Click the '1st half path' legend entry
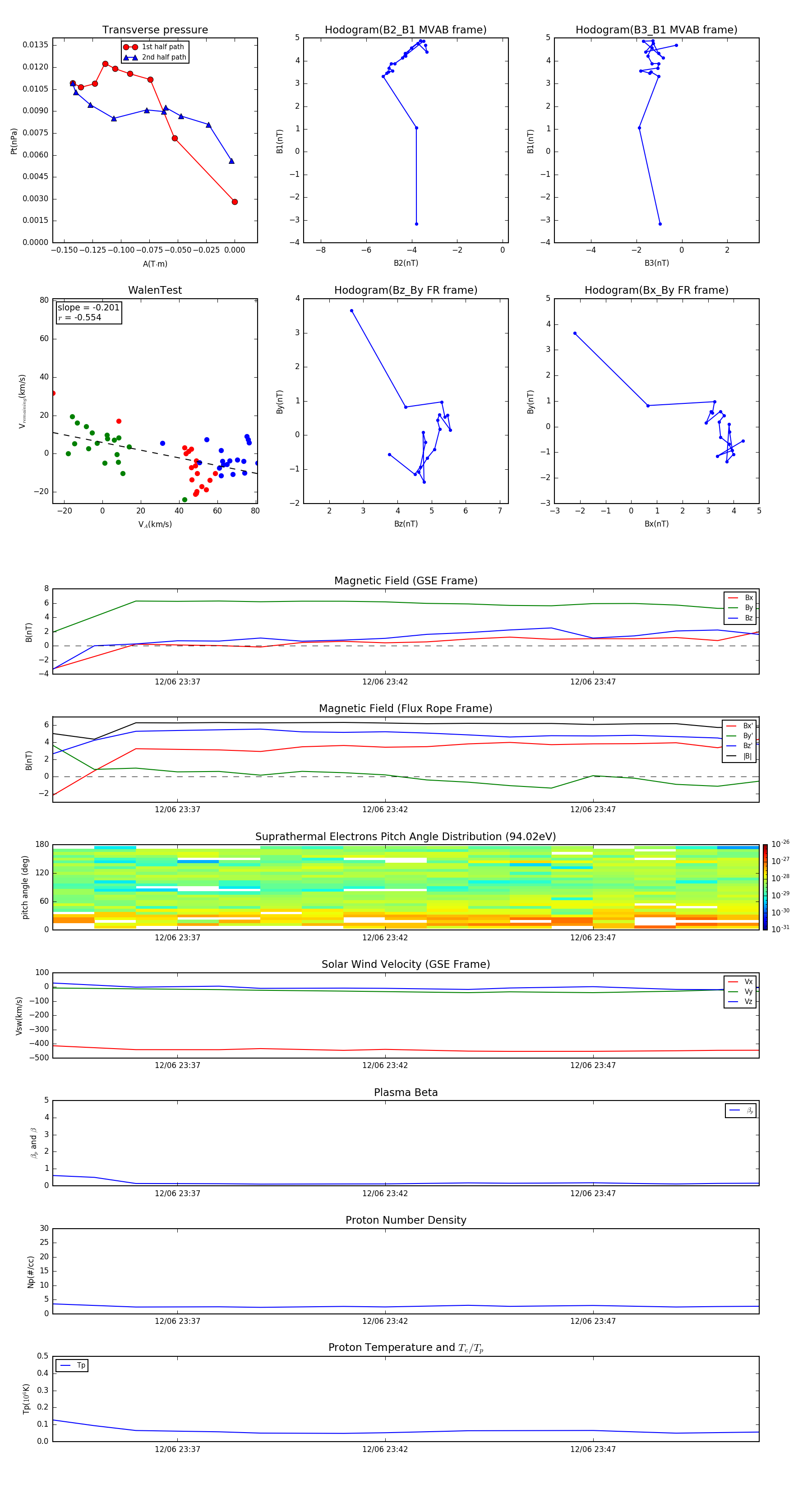Screen dimensions: 812x1489 click(x=154, y=47)
